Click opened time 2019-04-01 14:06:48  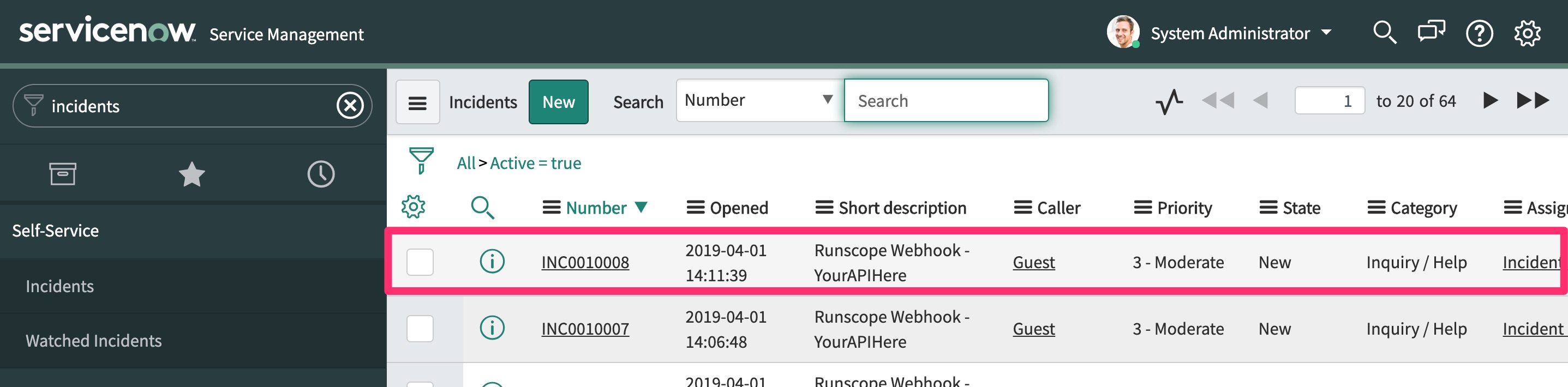pos(726,329)
